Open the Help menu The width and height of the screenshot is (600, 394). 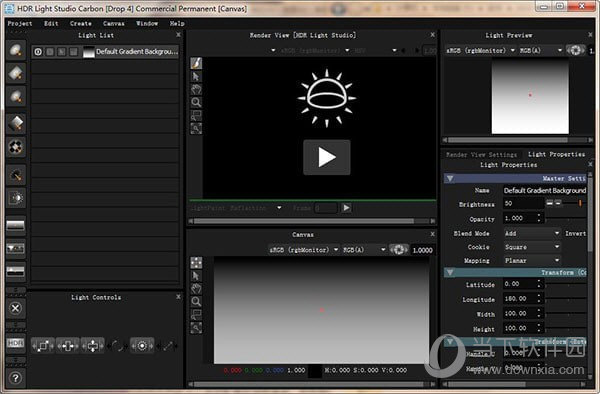coord(177,23)
